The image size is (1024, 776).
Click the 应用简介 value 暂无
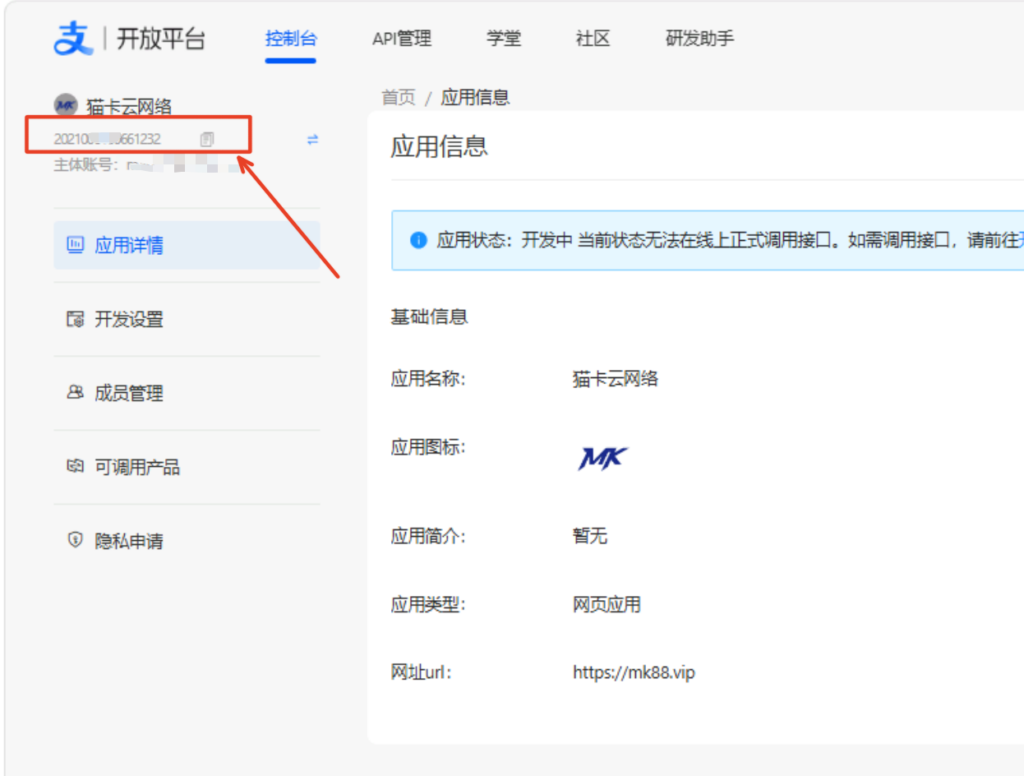click(x=590, y=536)
